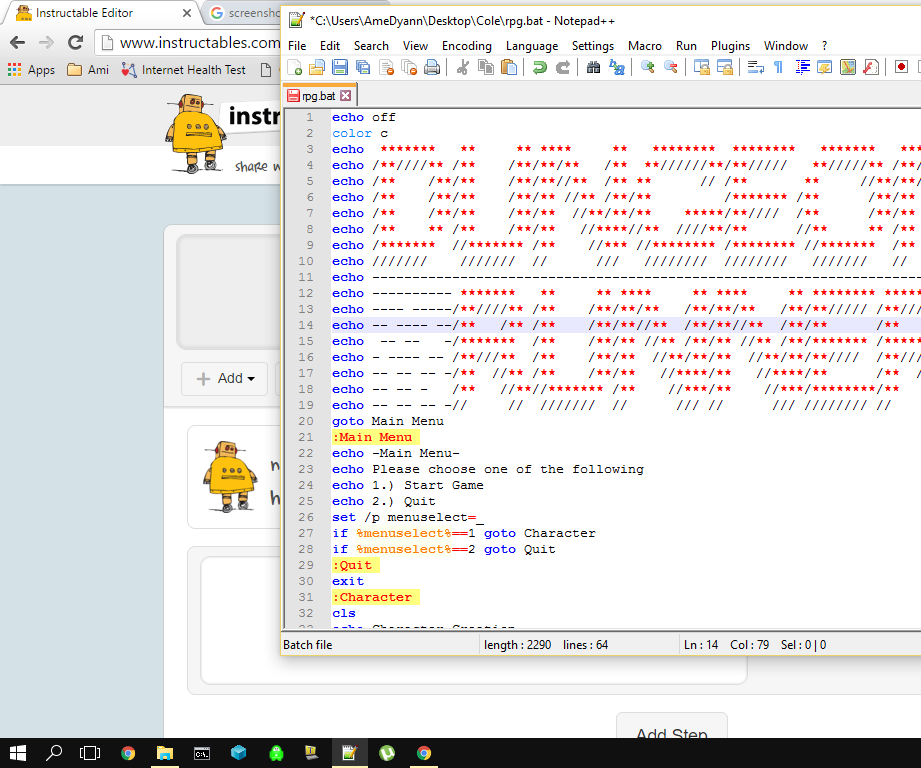Viewport: 921px width, 768px height.
Task: Print the document with printer icon
Action: click(432, 68)
